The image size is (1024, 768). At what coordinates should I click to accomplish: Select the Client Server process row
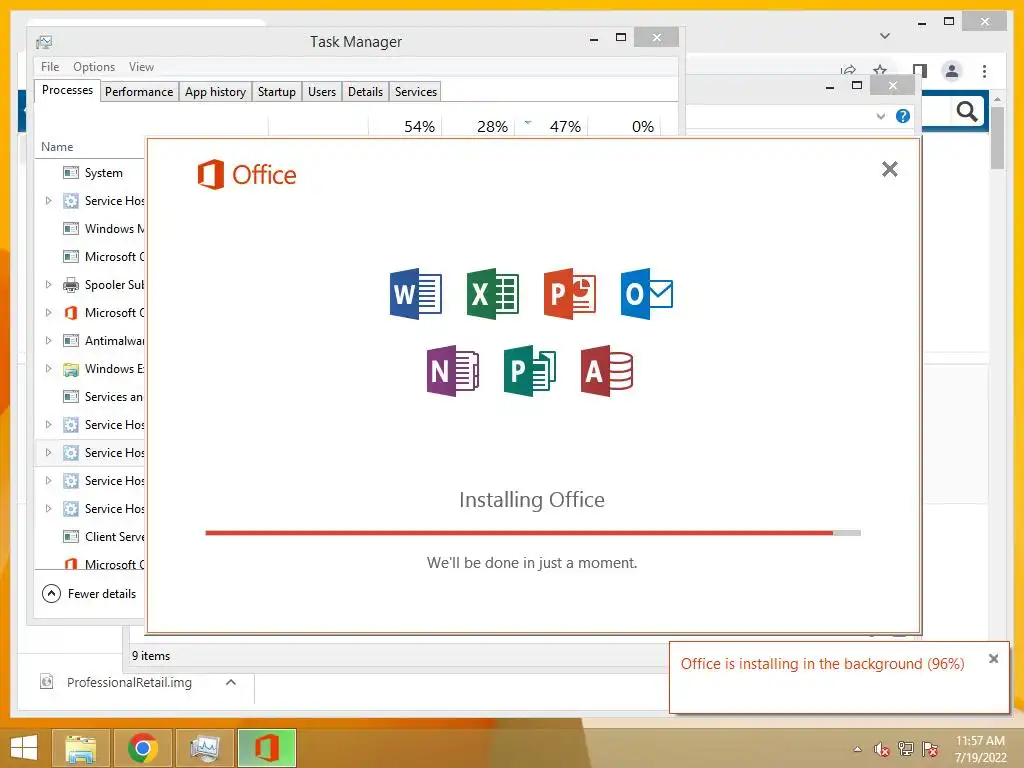[90, 536]
